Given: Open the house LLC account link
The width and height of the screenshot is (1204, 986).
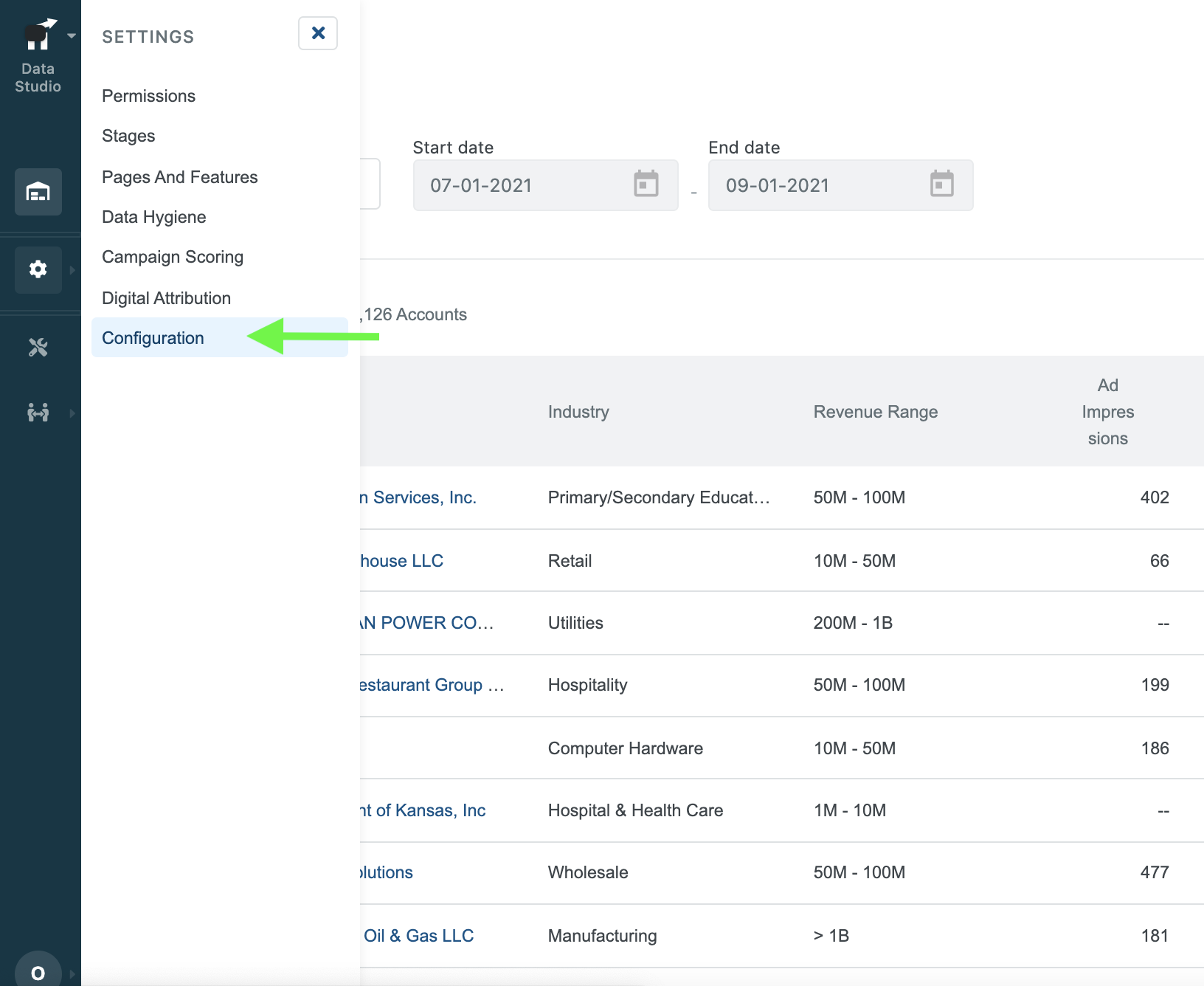Looking at the screenshot, I should [x=402, y=561].
